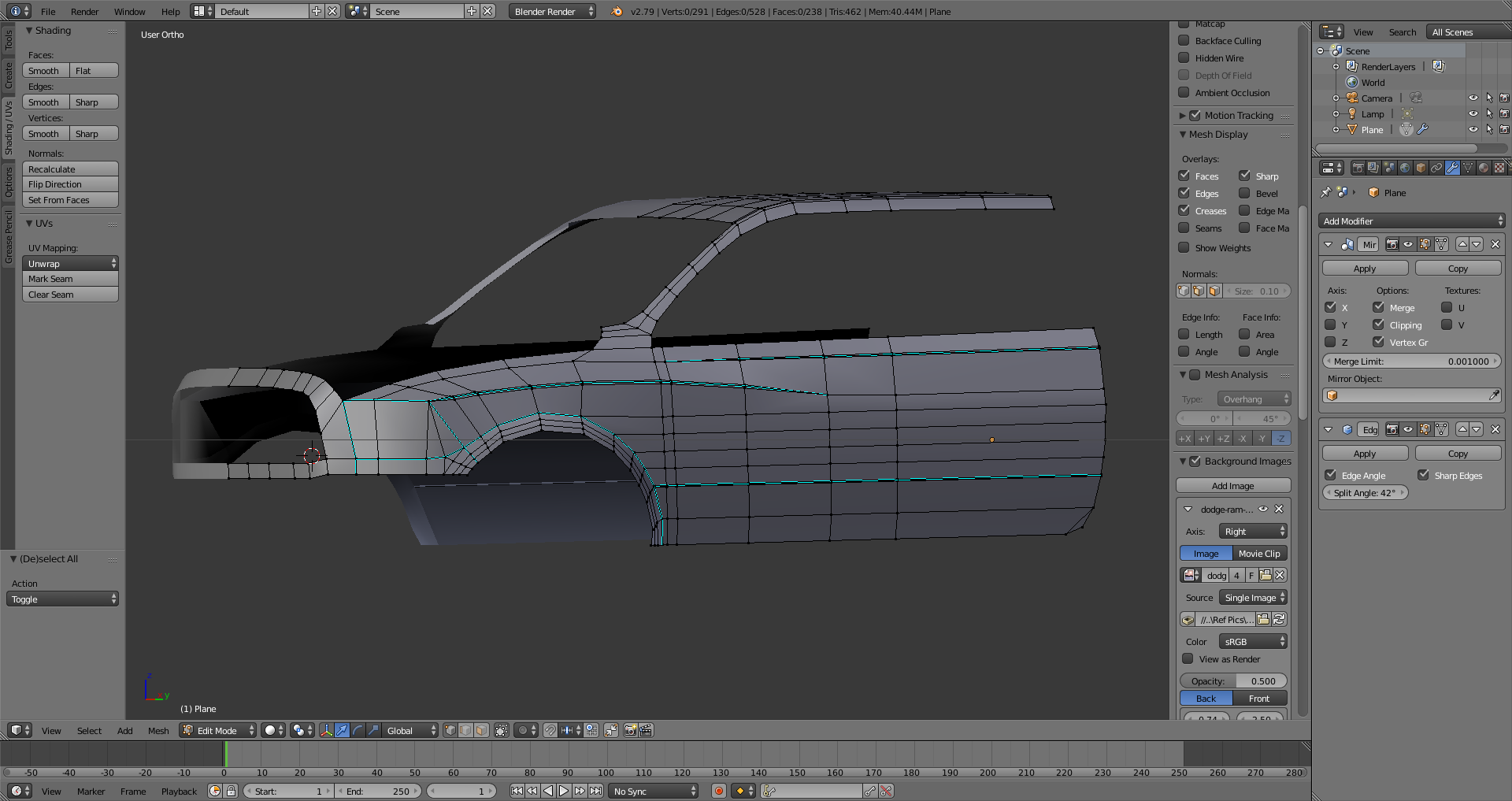Open the Object properties cube icon
The height and width of the screenshot is (801, 1512).
[1421, 168]
